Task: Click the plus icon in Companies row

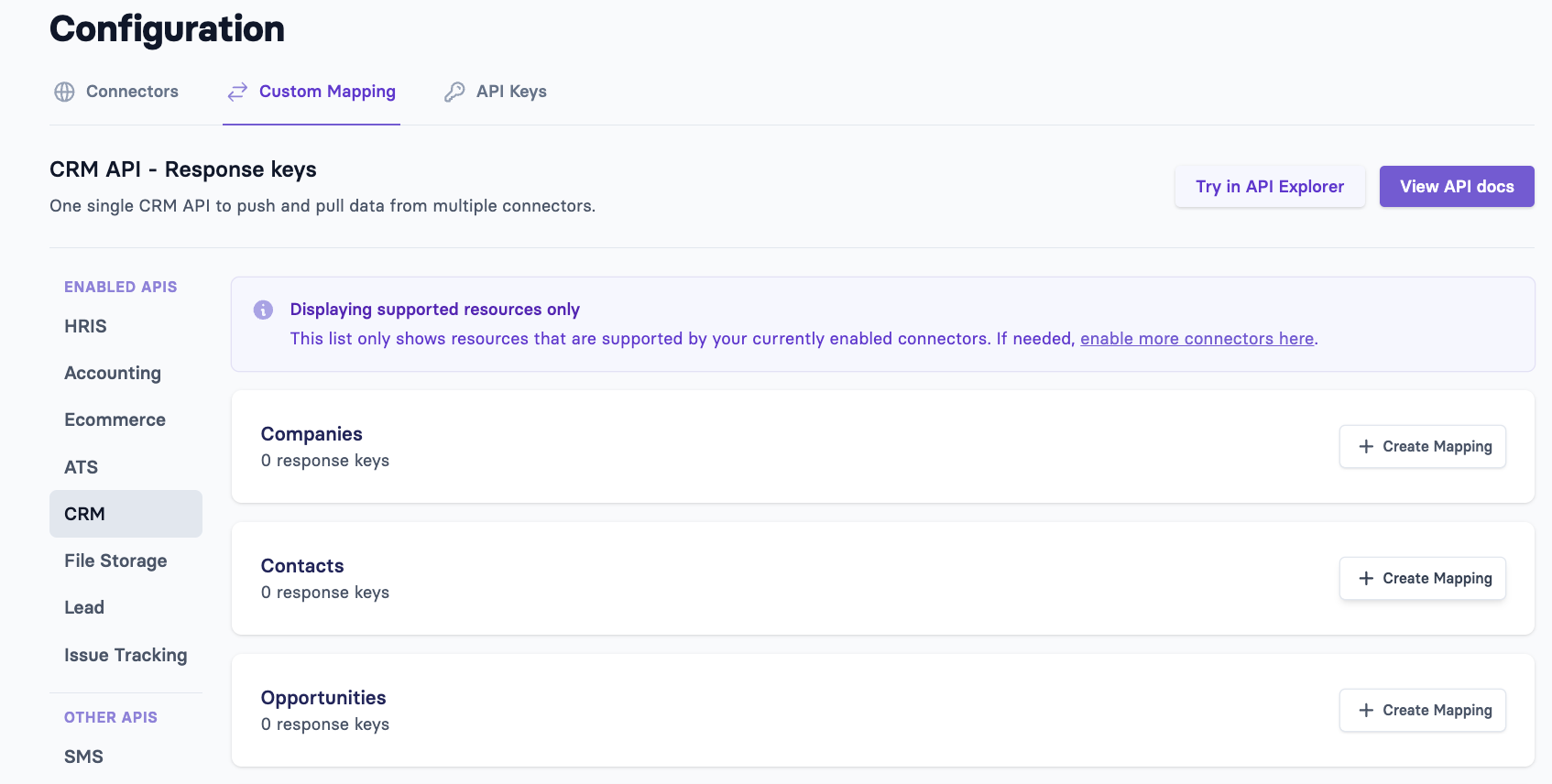Action: [1366, 447]
